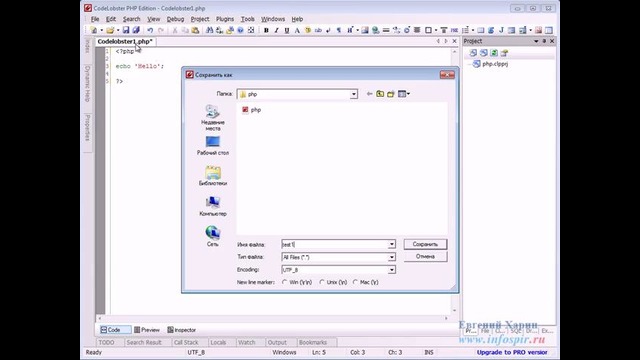640x360 pixels.
Task: Open the Plugins menu
Action: click(225, 19)
